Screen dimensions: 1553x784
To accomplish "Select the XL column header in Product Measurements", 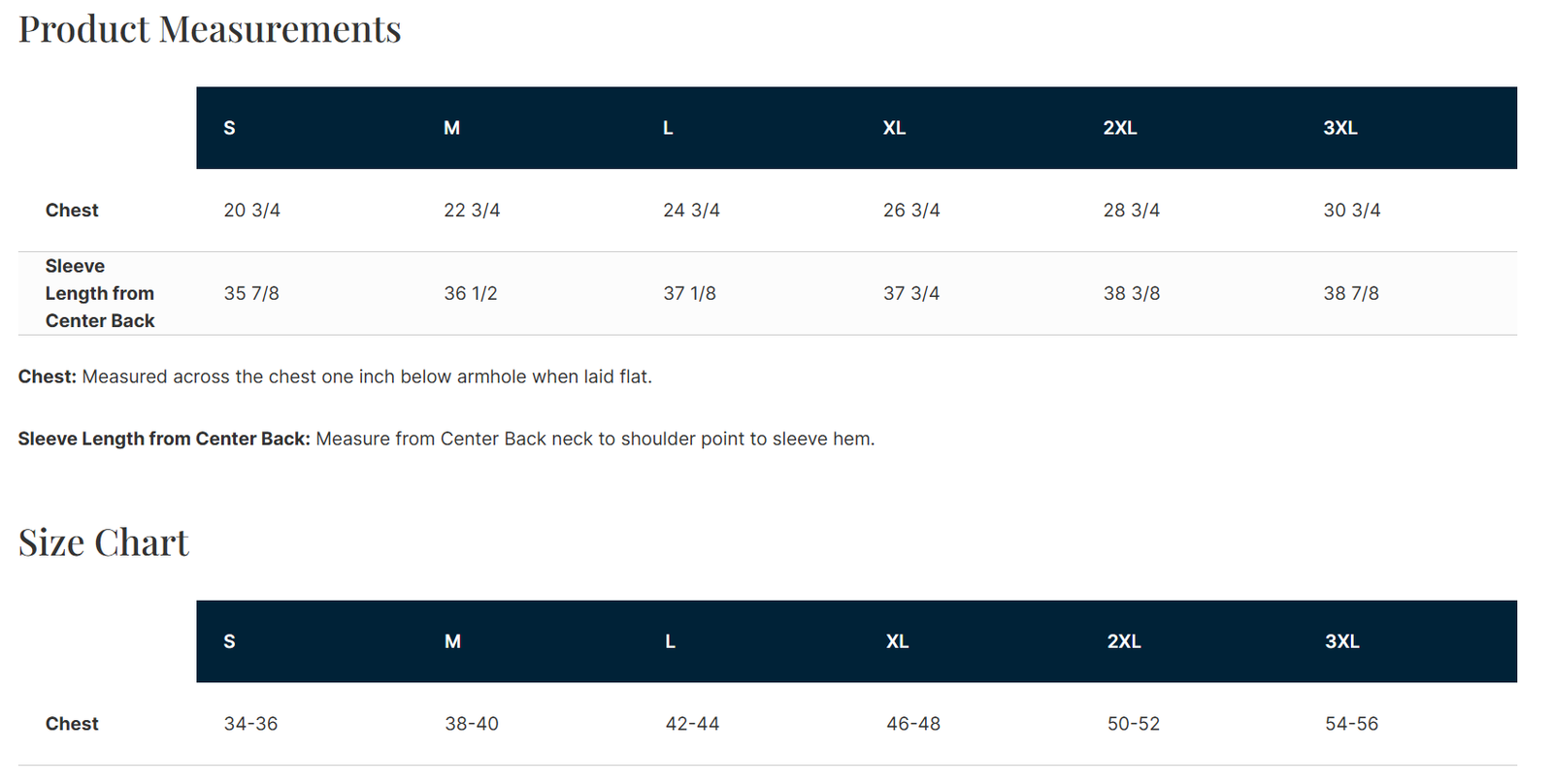I will [894, 128].
